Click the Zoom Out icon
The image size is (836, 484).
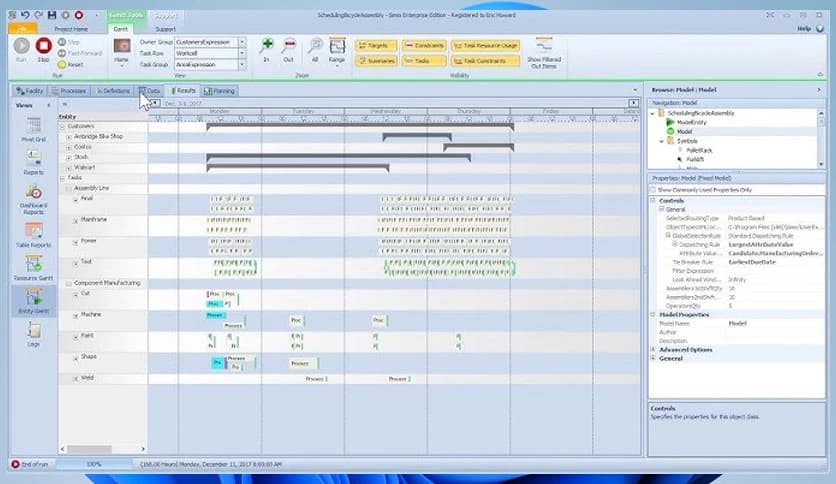click(x=289, y=46)
